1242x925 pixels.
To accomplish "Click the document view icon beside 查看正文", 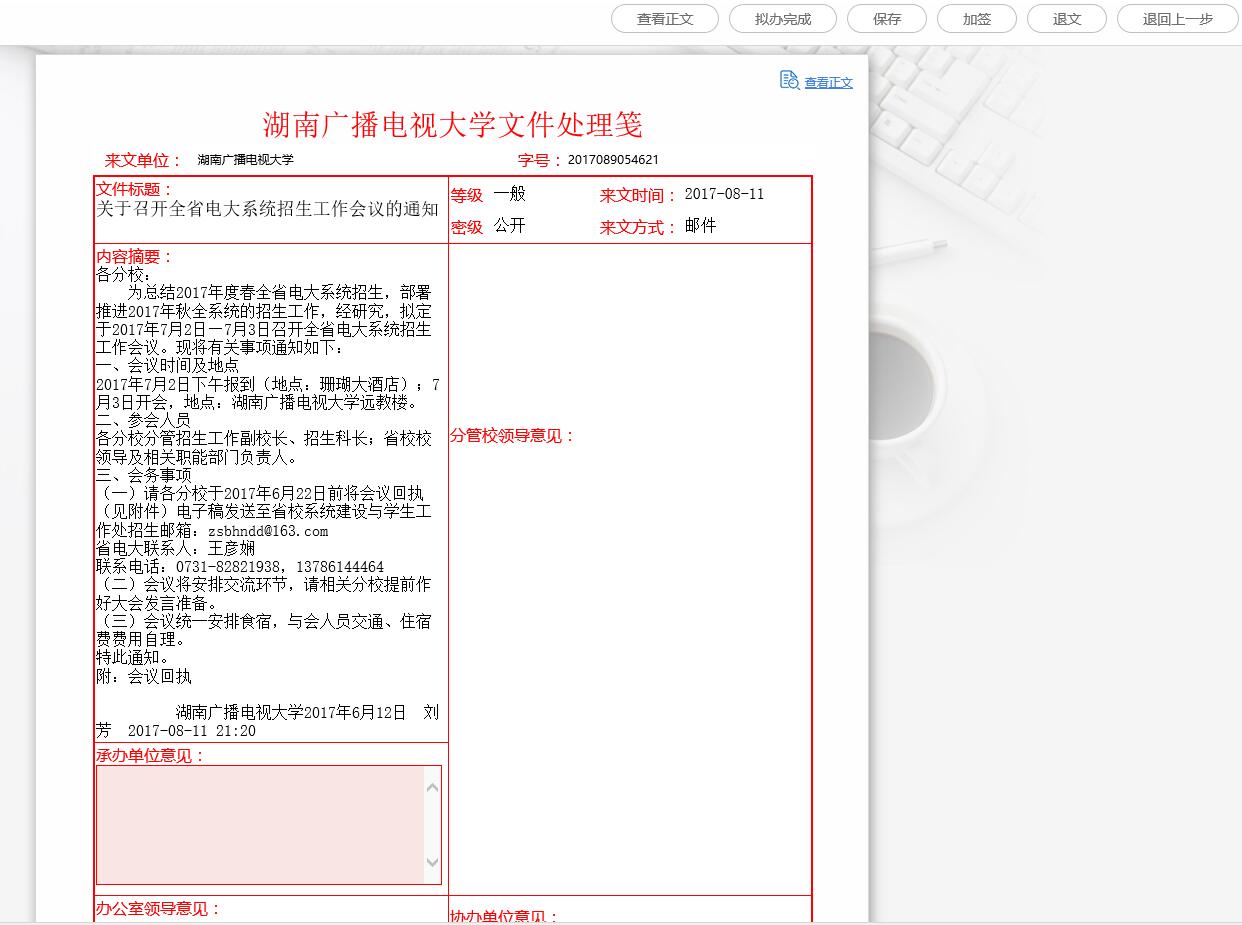I will [x=789, y=80].
